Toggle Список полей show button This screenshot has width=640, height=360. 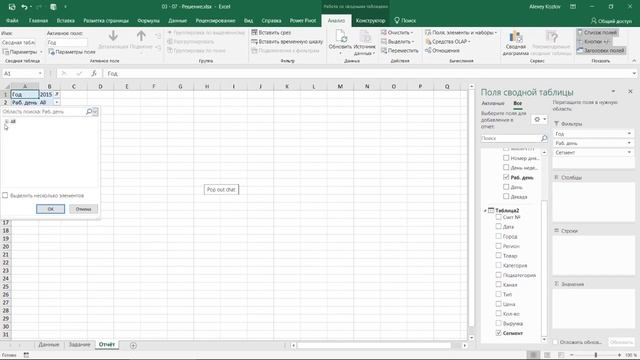click(x=597, y=32)
